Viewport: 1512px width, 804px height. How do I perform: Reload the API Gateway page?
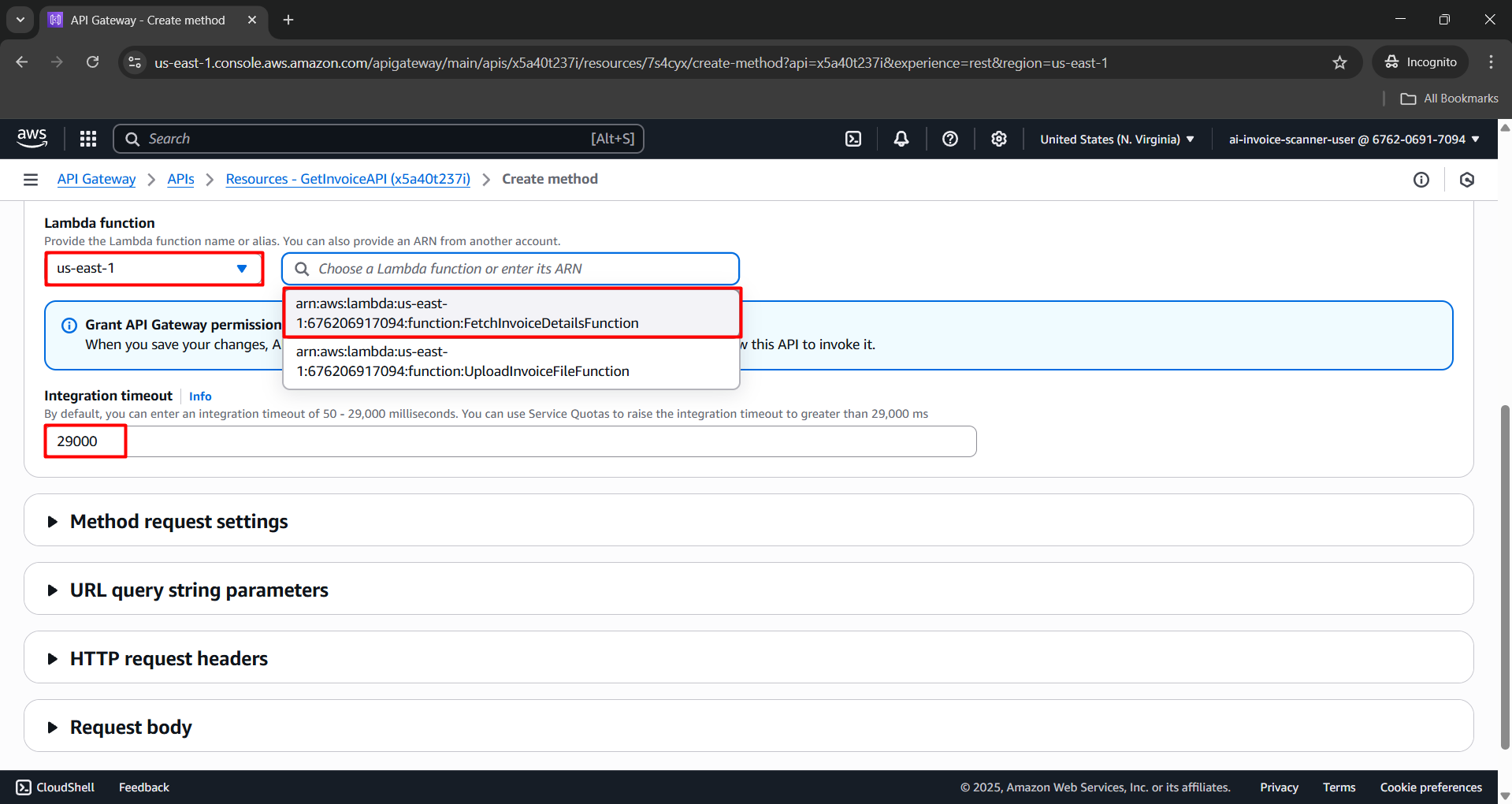click(93, 62)
